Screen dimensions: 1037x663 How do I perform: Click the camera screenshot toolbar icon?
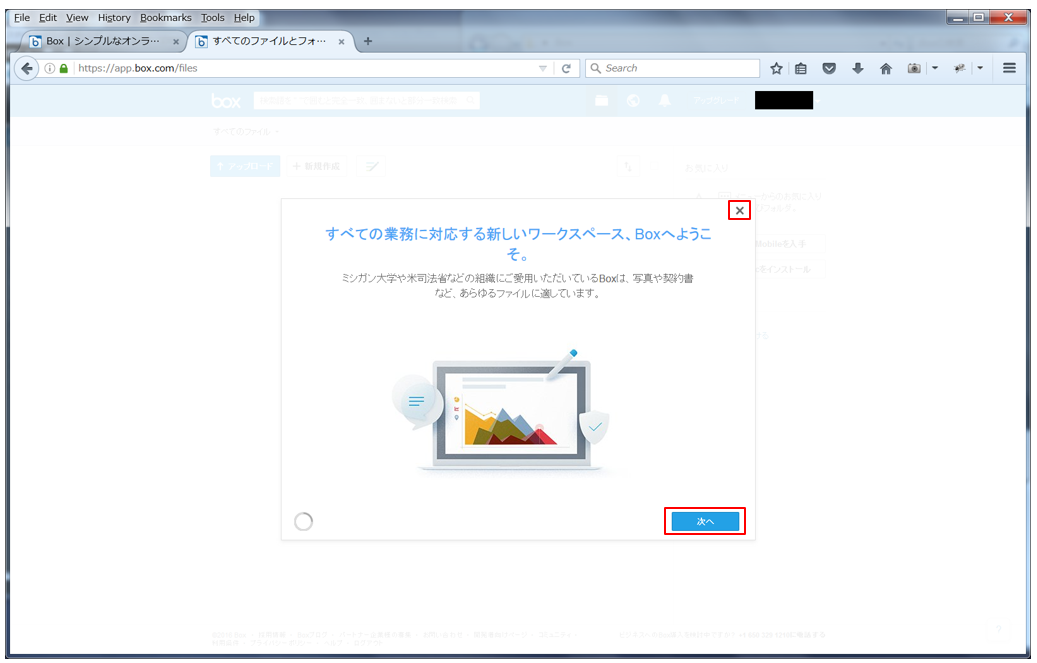coord(914,68)
